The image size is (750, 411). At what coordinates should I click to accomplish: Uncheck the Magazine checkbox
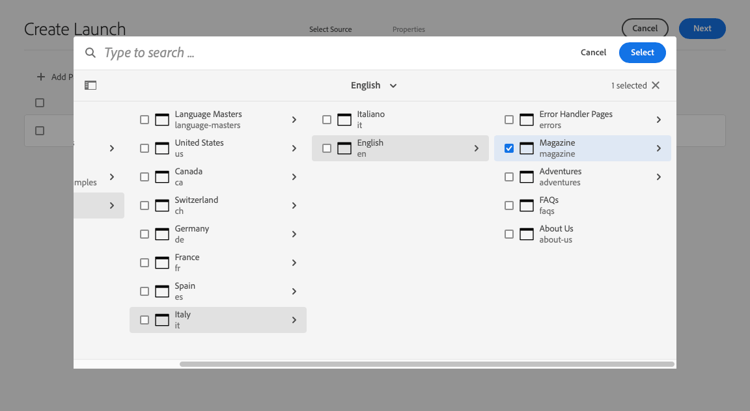tap(509, 148)
